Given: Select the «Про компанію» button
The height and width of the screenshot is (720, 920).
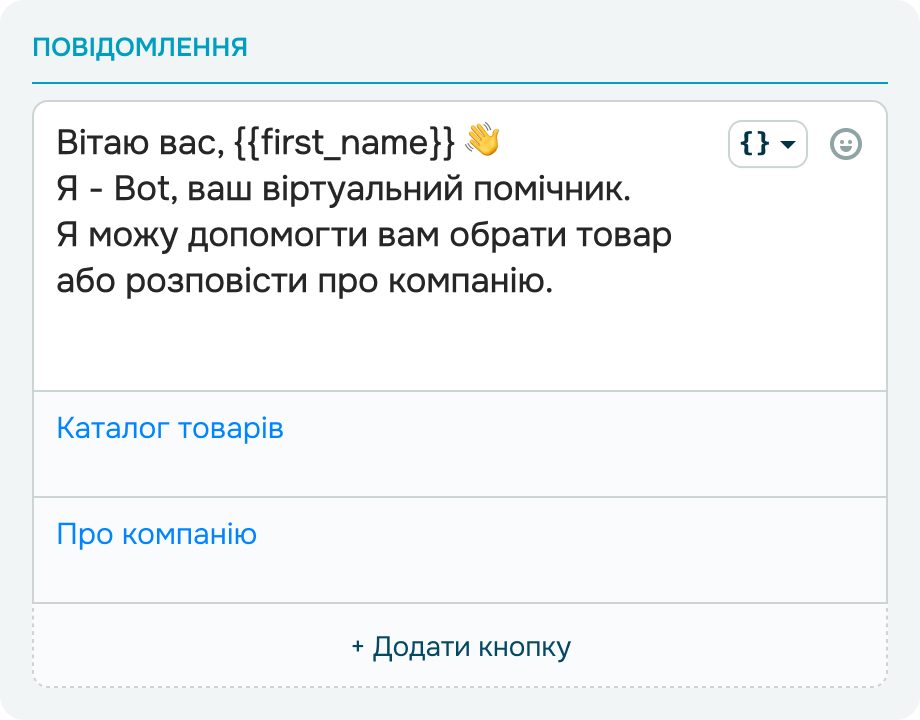Looking at the screenshot, I should (x=157, y=534).
